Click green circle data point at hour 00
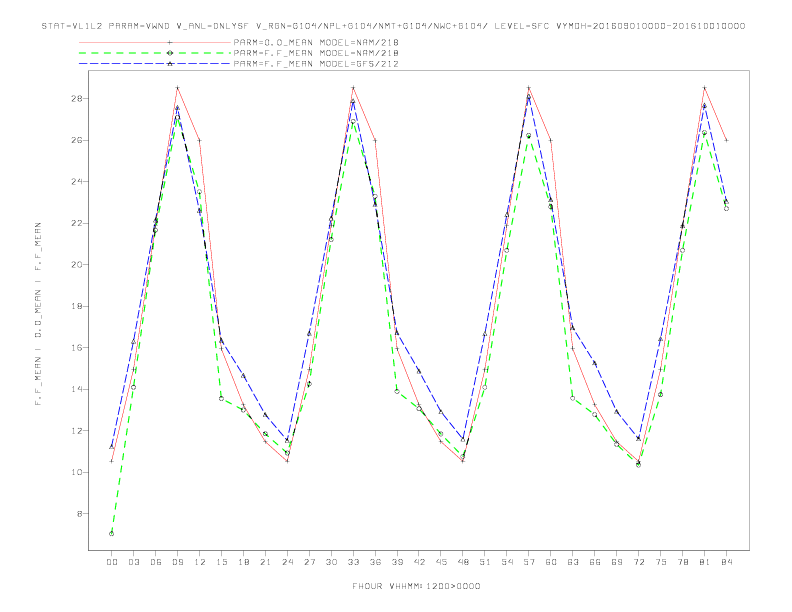This screenshot has width=792, height=612. point(112,534)
